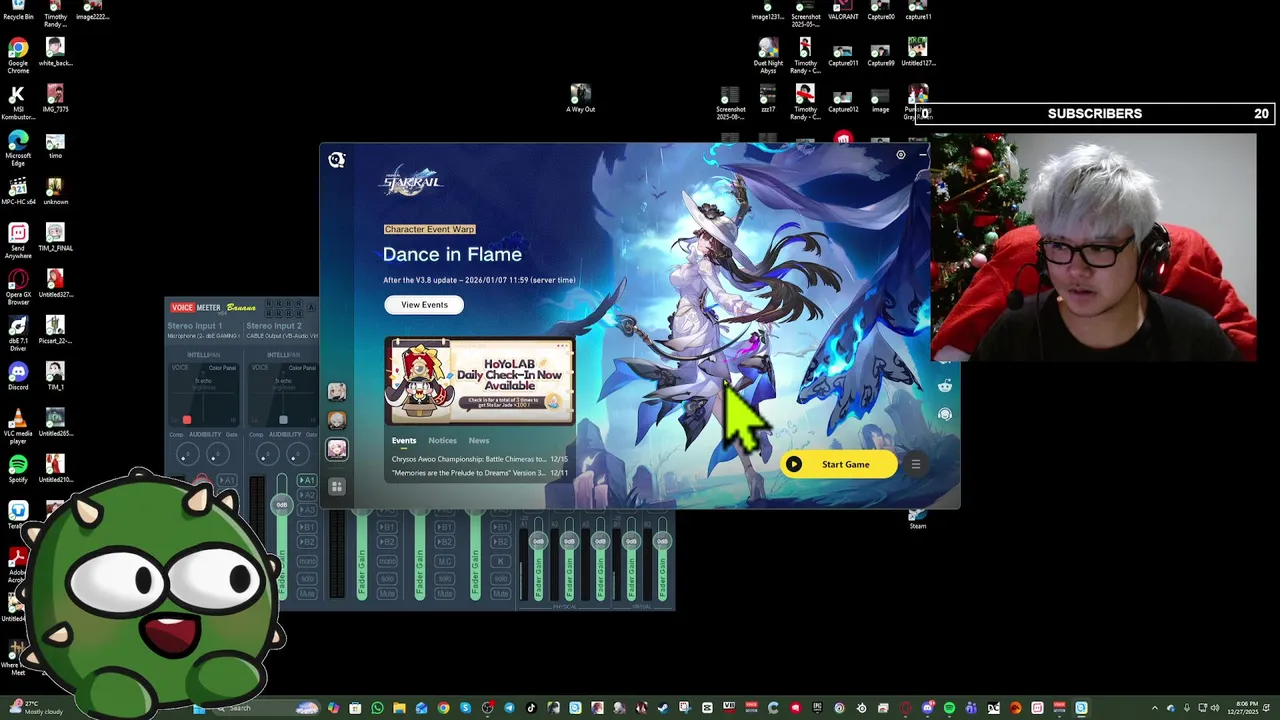Open the HoYoLAB Daily Check-In banner
1280x720 pixels.
[x=480, y=381]
